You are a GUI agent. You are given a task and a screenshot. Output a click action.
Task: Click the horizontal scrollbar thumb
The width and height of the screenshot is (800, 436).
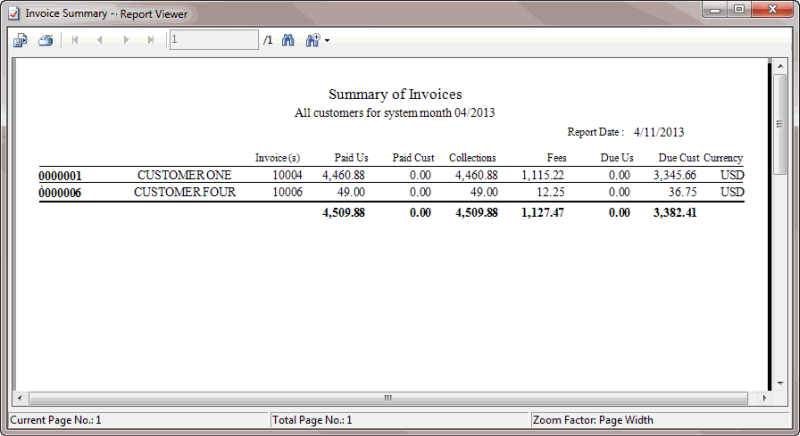[388, 398]
